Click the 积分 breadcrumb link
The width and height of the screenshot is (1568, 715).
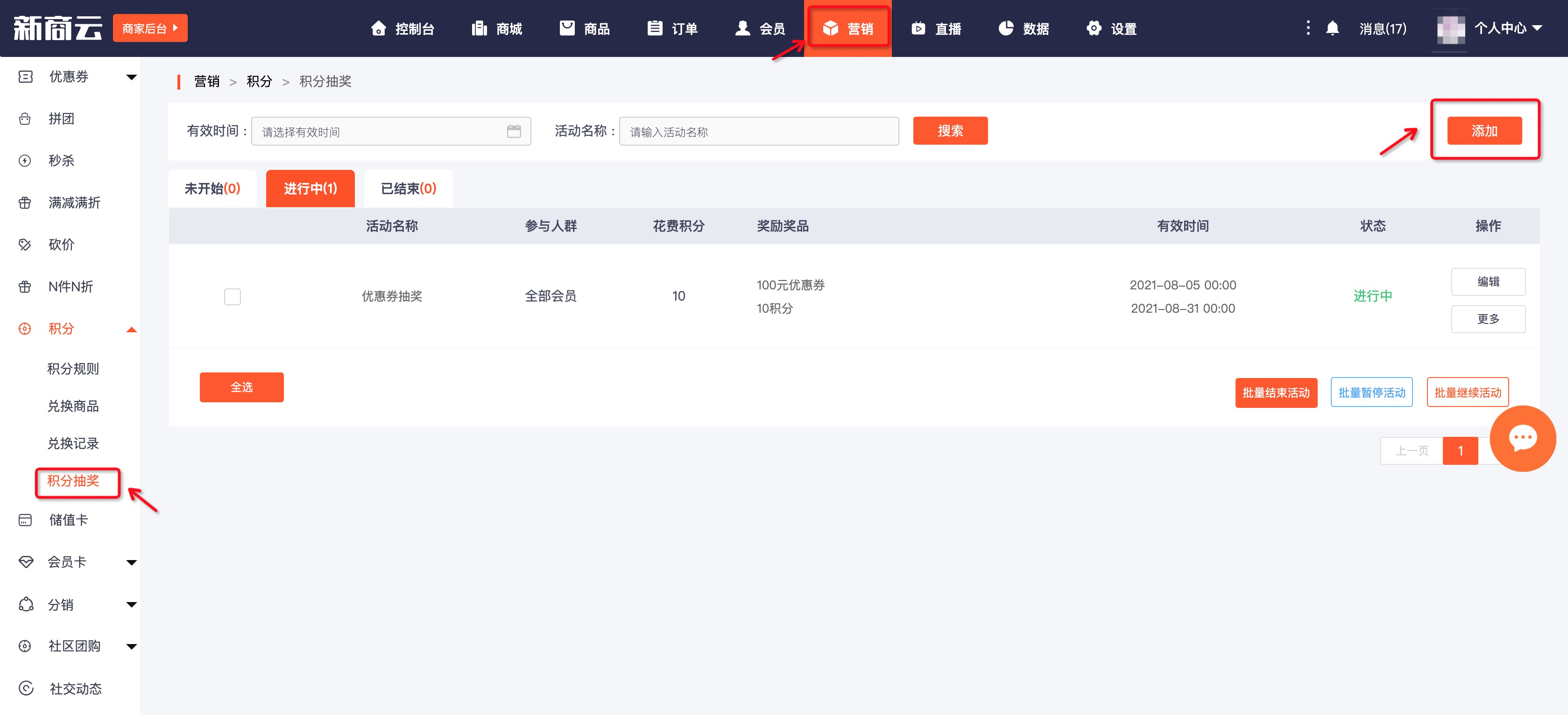coord(259,82)
